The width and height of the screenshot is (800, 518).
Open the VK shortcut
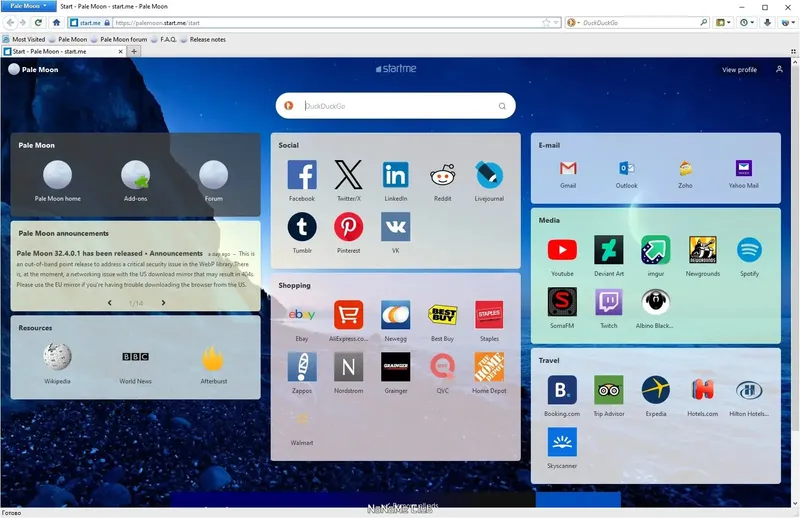pos(395,227)
